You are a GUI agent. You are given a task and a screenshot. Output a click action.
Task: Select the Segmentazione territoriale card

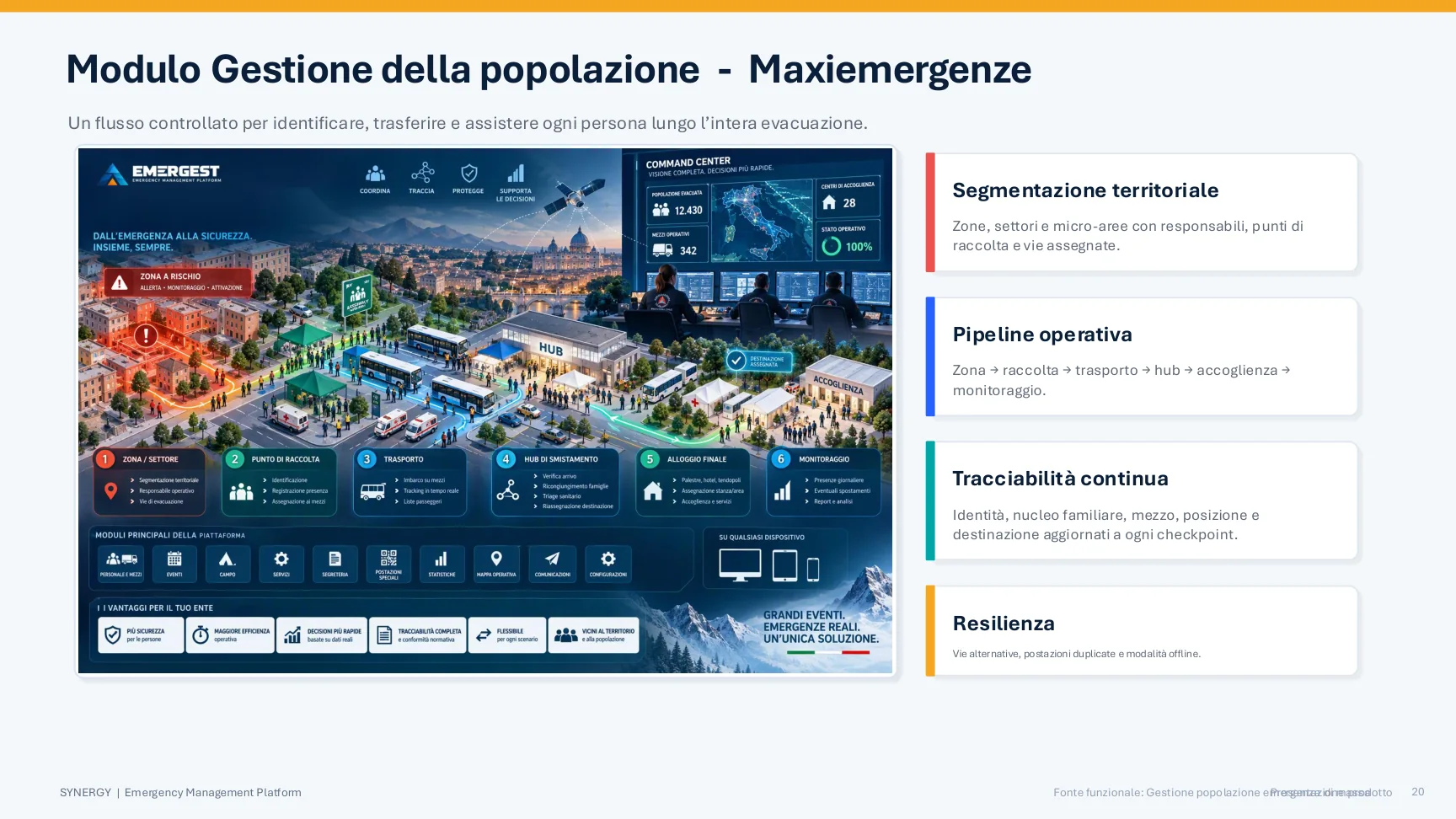[x=1142, y=212]
